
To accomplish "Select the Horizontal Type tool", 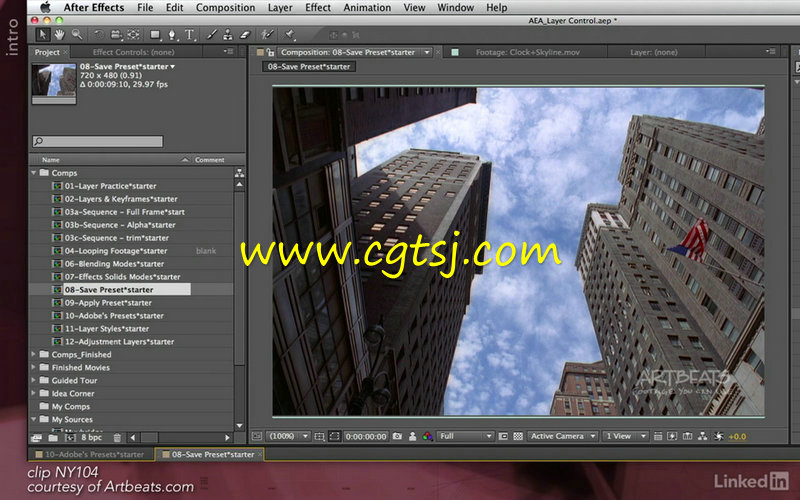I will [190, 35].
